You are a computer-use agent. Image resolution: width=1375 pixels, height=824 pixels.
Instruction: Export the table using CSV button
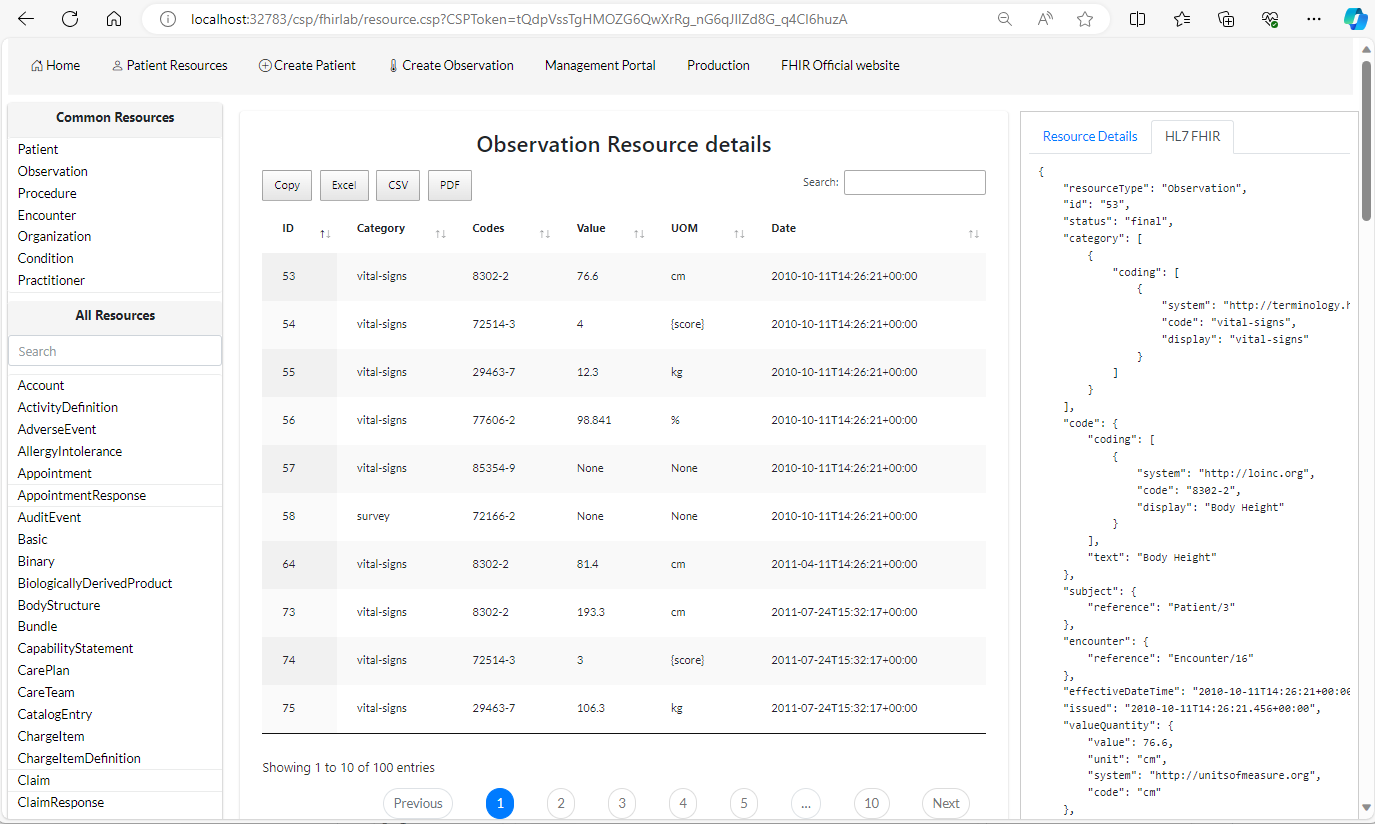[x=398, y=185]
